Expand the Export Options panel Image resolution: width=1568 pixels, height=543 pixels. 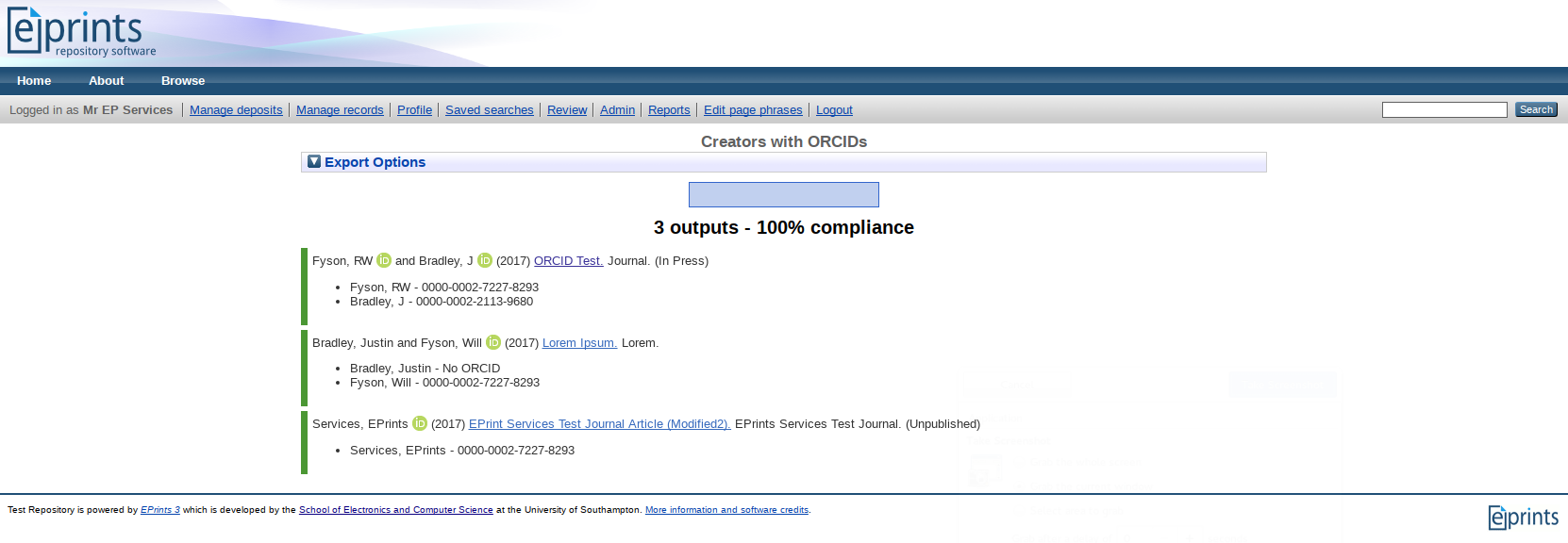(375, 162)
